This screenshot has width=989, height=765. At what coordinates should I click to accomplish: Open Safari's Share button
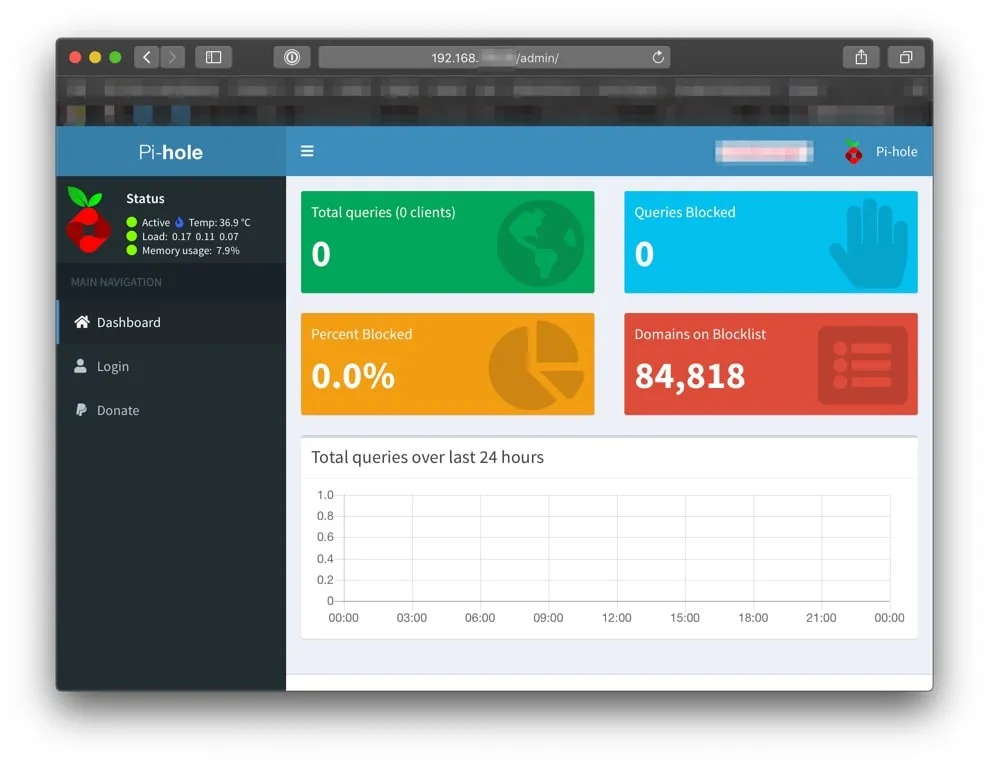[x=861, y=57]
